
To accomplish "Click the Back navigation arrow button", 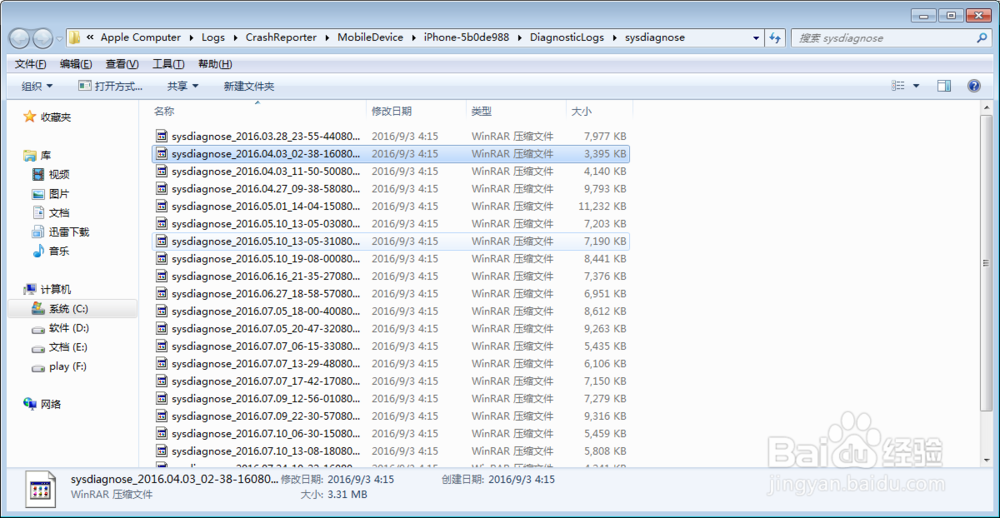I will (20, 38).
